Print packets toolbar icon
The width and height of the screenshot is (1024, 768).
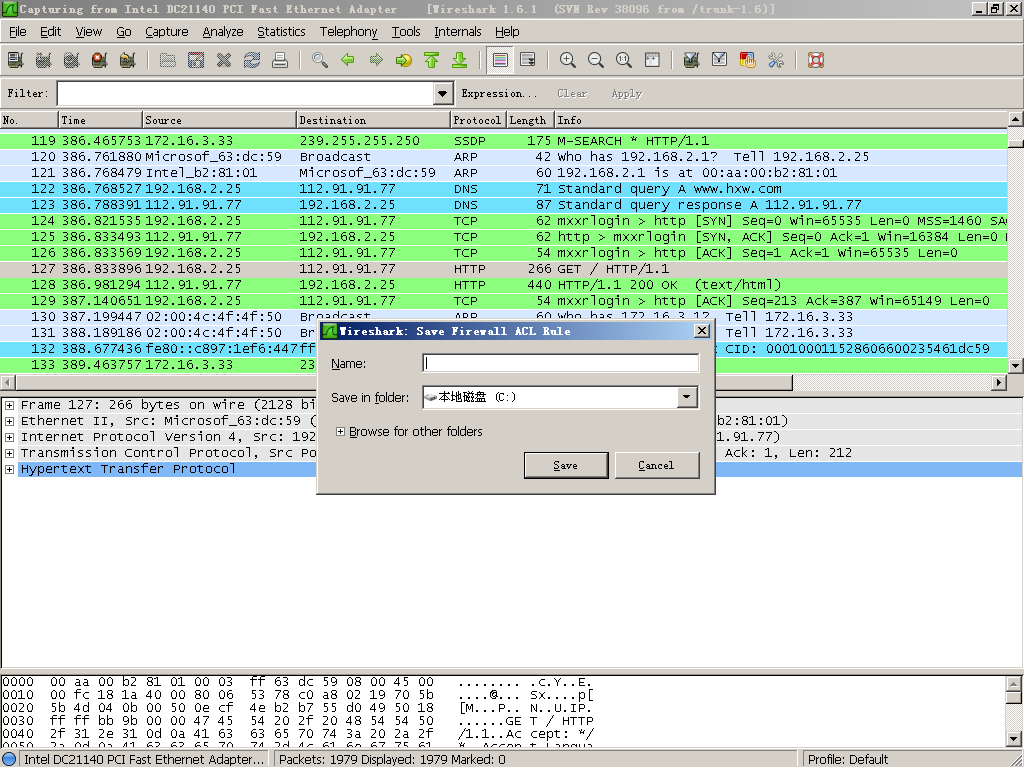[280, 60]
